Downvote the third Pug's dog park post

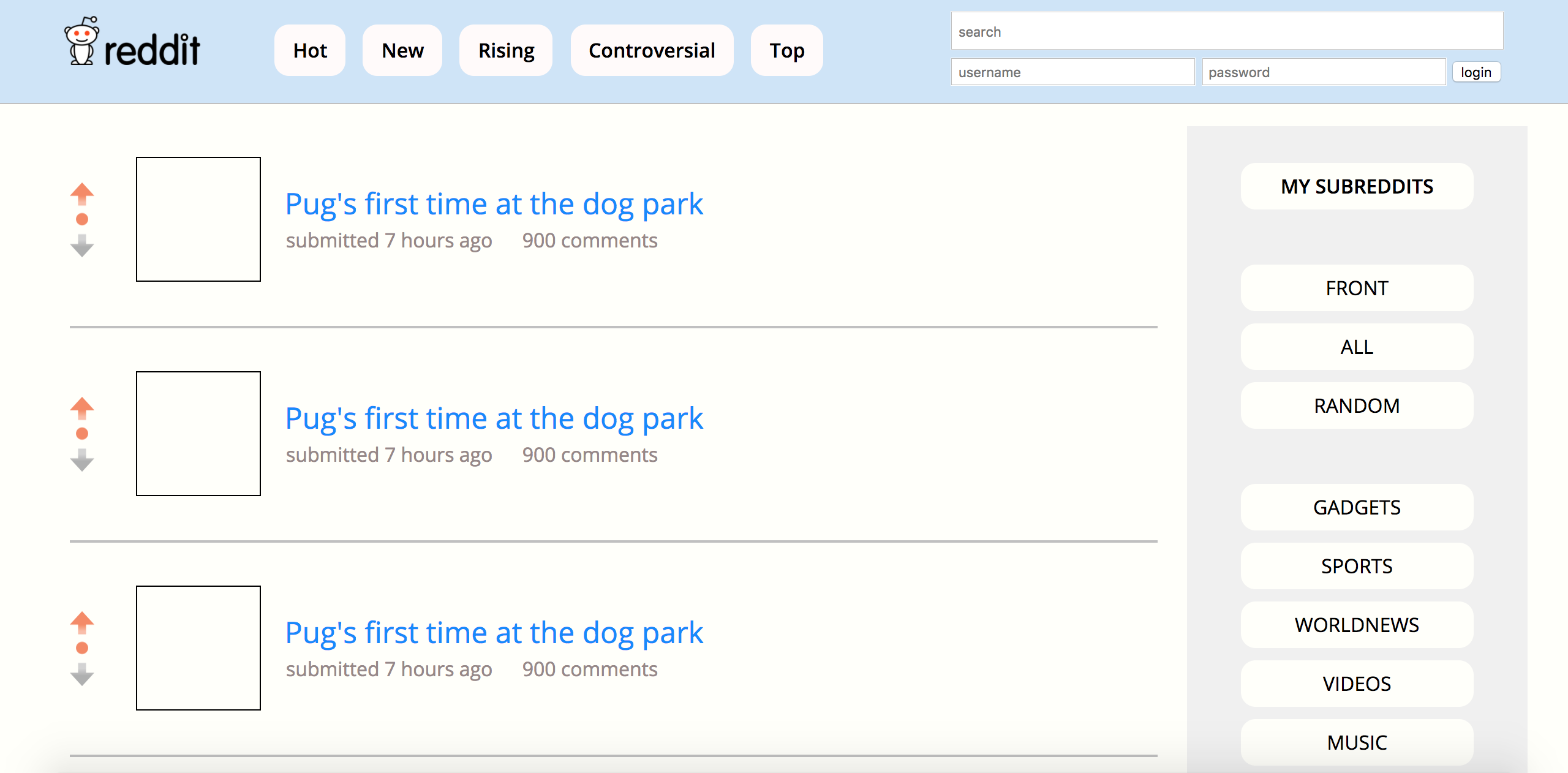click(x=82, y=674)
